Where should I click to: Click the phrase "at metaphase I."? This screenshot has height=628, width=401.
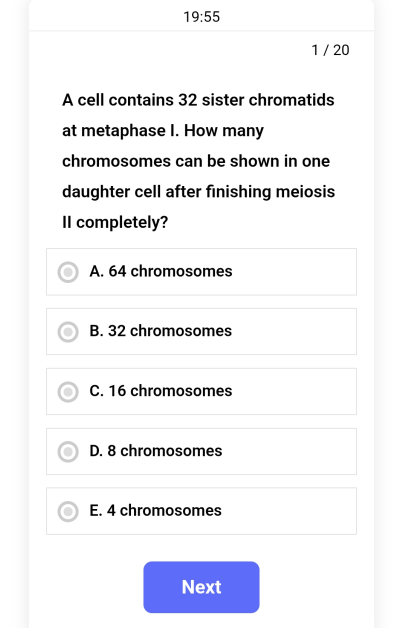[x=121, y=131]
